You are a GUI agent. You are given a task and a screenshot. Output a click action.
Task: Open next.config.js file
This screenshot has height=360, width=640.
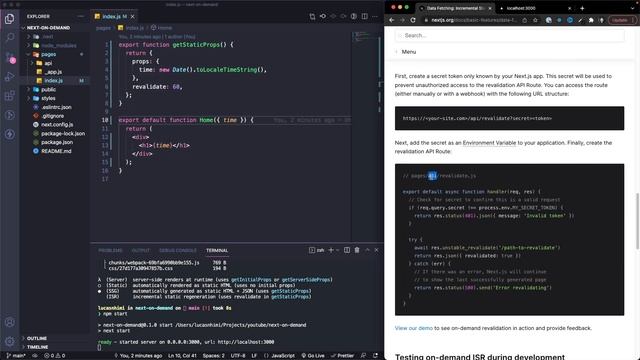pyautogui.click(x=56, y=124)
